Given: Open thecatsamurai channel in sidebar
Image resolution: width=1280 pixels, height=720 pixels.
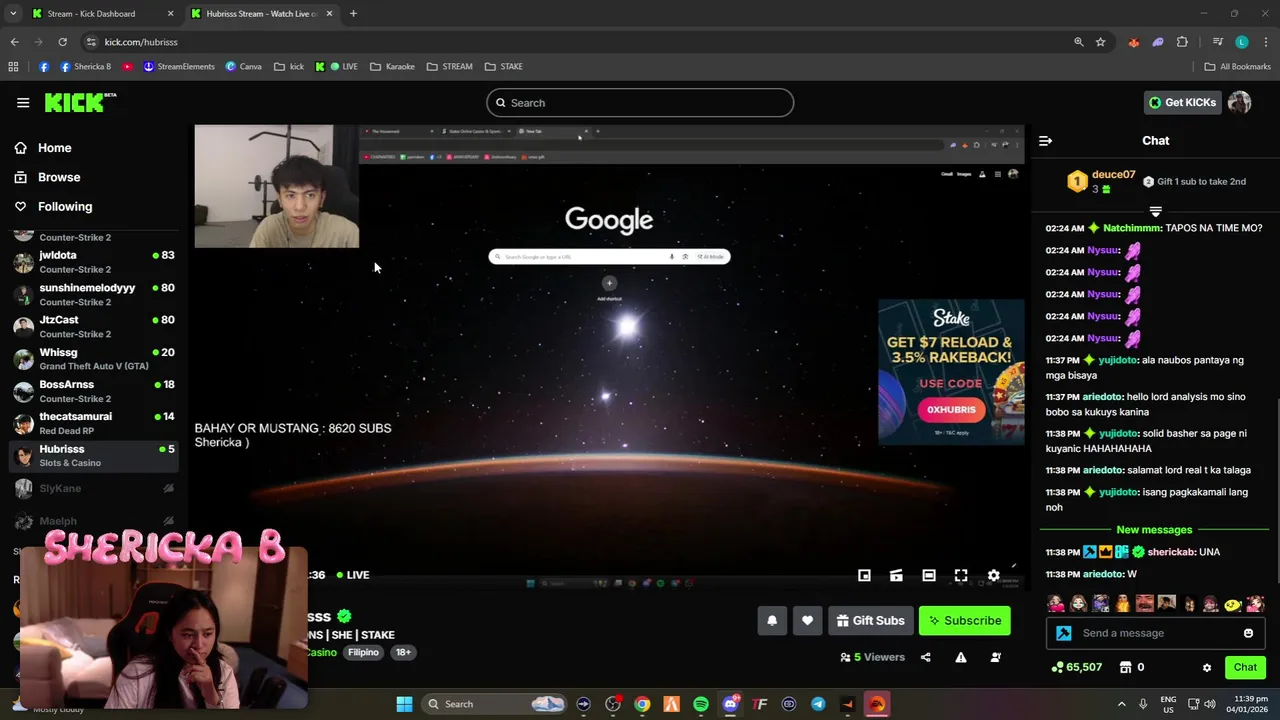Looking at the screenshot, I should point(94,423).
